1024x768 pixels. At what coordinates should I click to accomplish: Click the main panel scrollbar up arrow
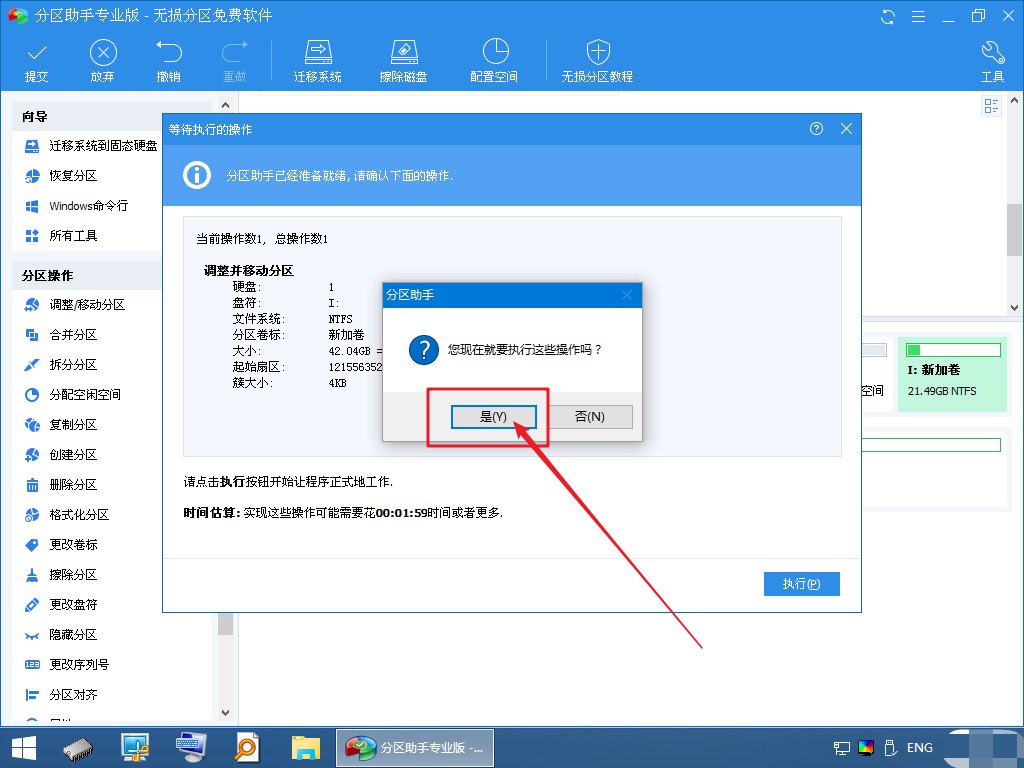click(1014, 101)
